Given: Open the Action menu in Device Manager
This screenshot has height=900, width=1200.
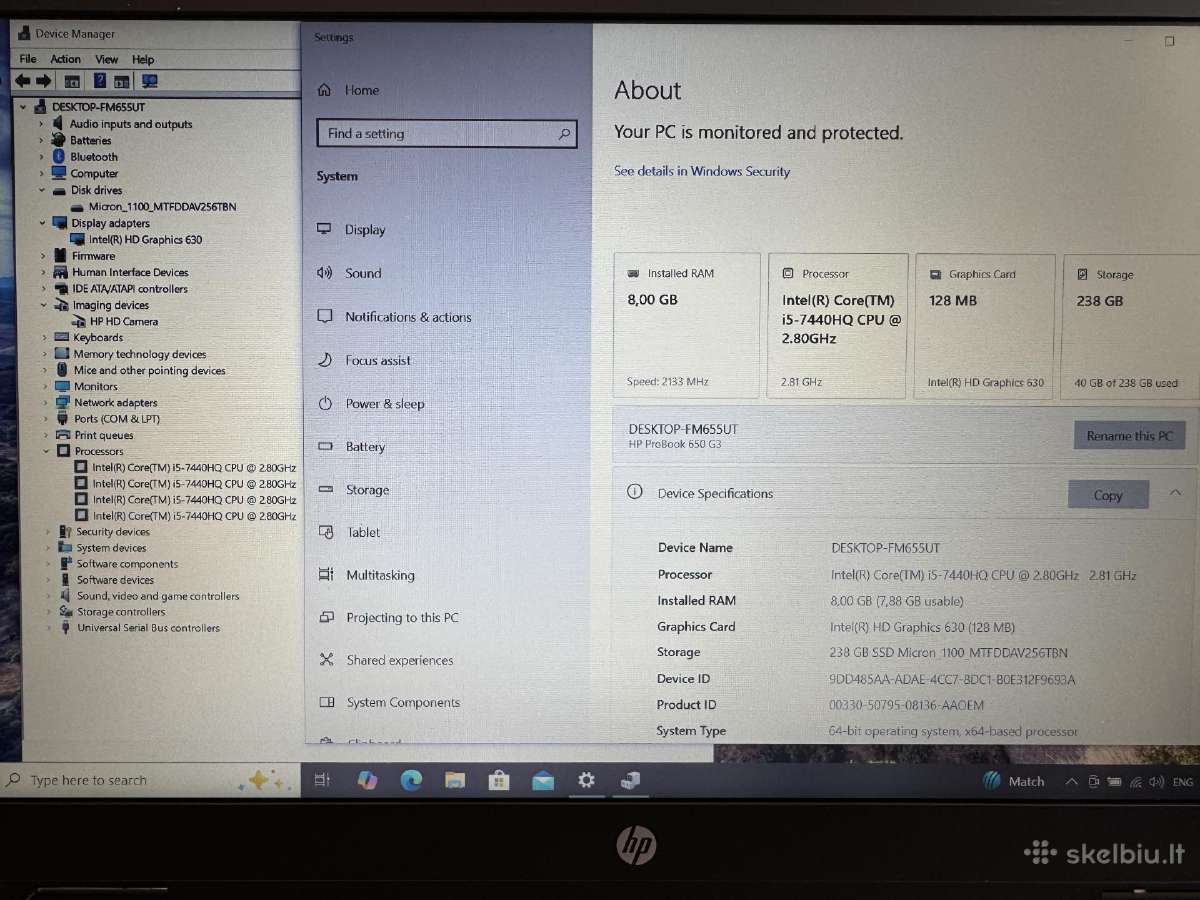Looking at the screenshot, I should point(66,59).
